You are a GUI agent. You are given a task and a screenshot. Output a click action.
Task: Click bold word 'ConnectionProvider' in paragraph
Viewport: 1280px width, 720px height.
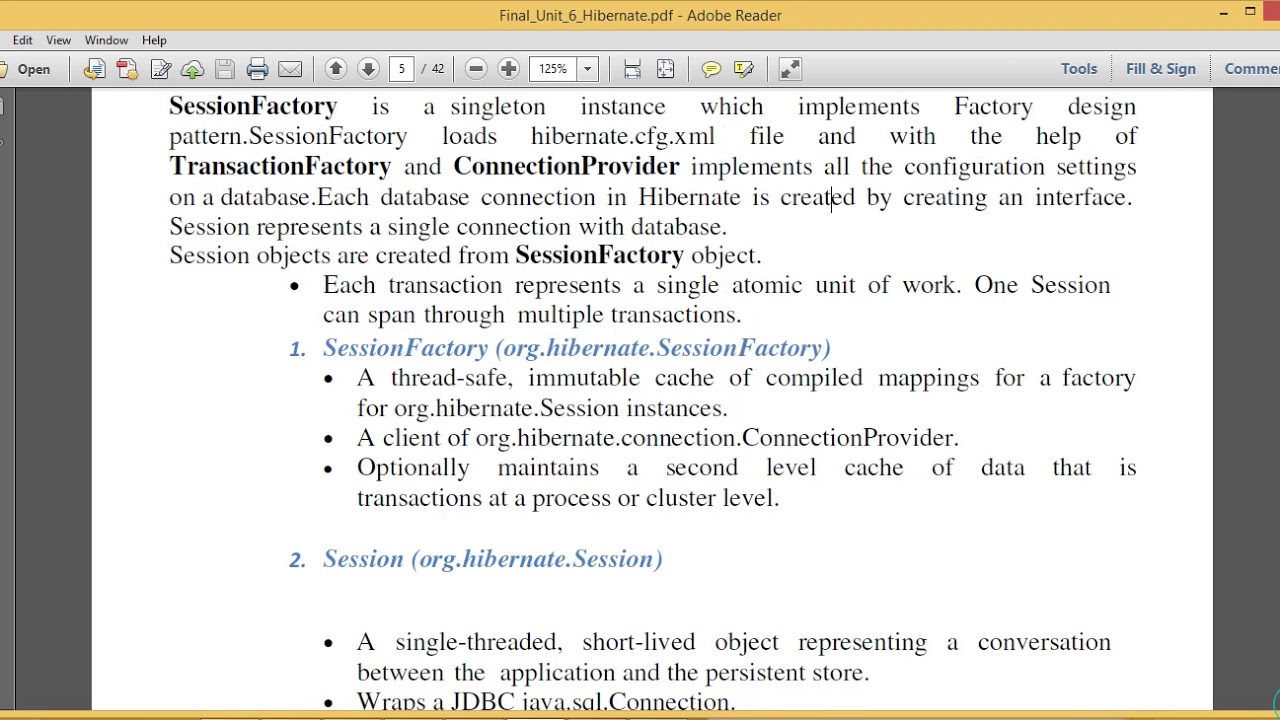pos(566,166)
